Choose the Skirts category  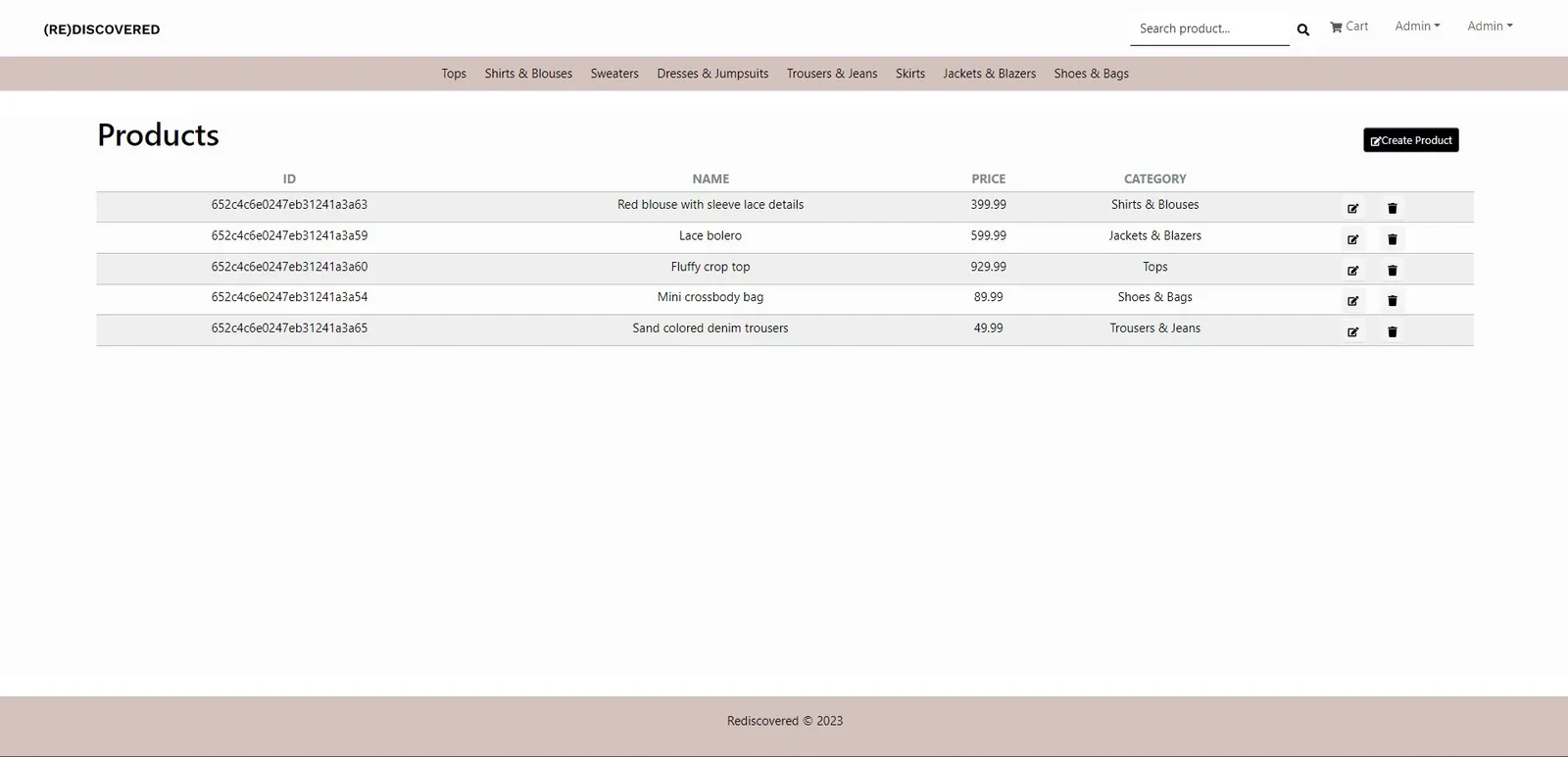[x=910, y=74]
